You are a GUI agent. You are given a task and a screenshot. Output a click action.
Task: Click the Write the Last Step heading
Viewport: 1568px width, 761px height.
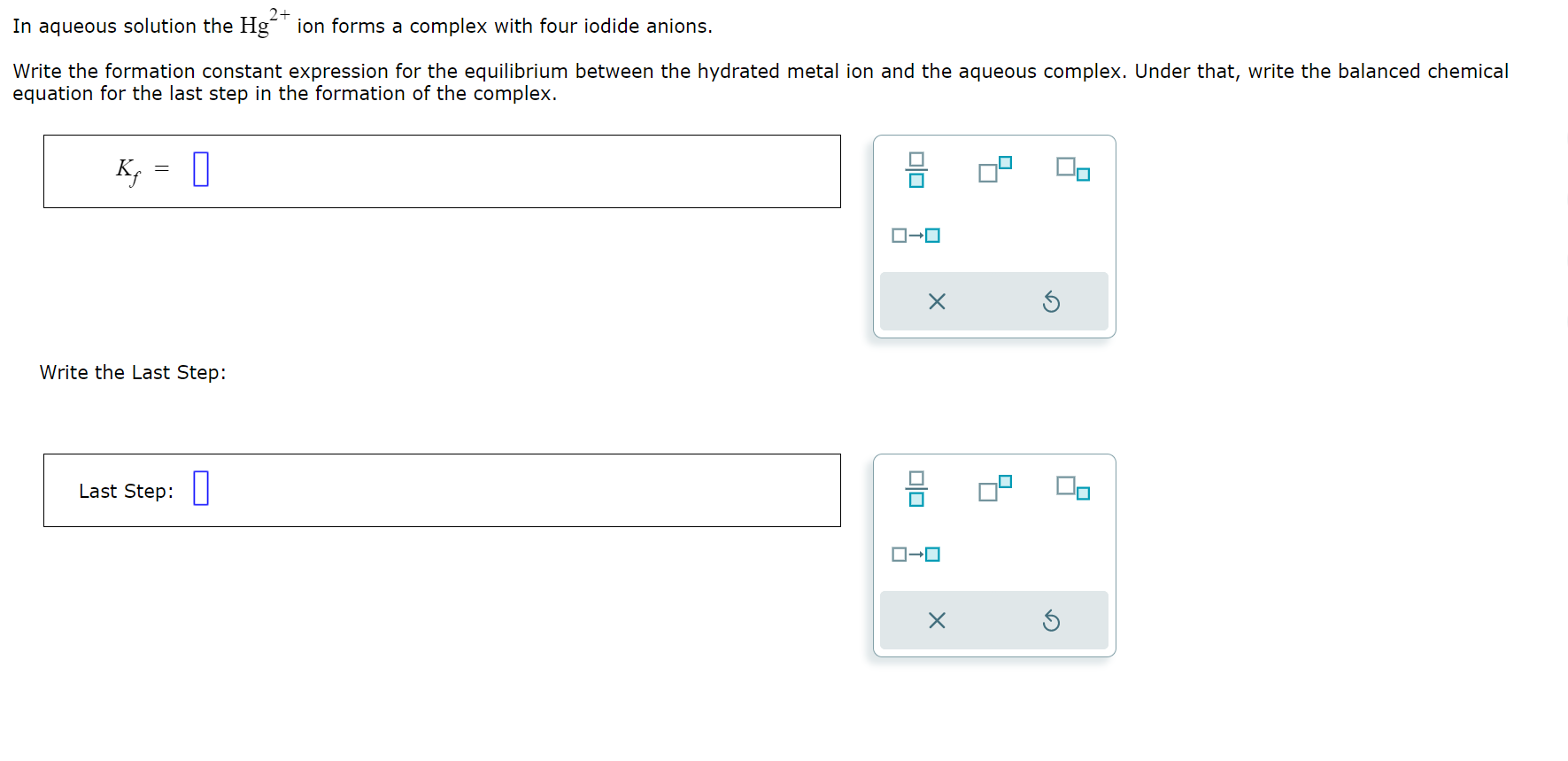click(132, 372)
